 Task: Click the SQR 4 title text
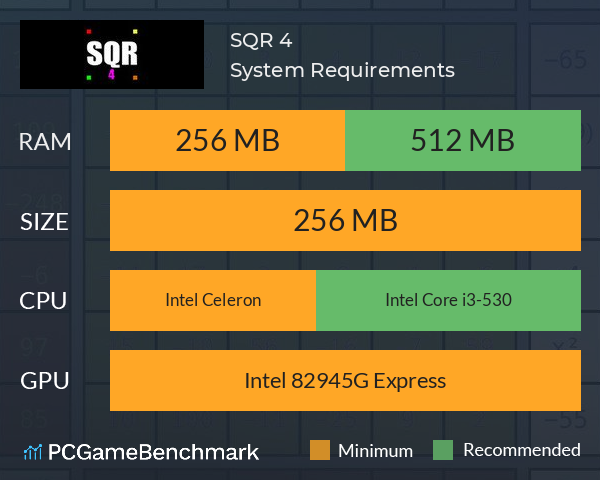coord(261,40)
